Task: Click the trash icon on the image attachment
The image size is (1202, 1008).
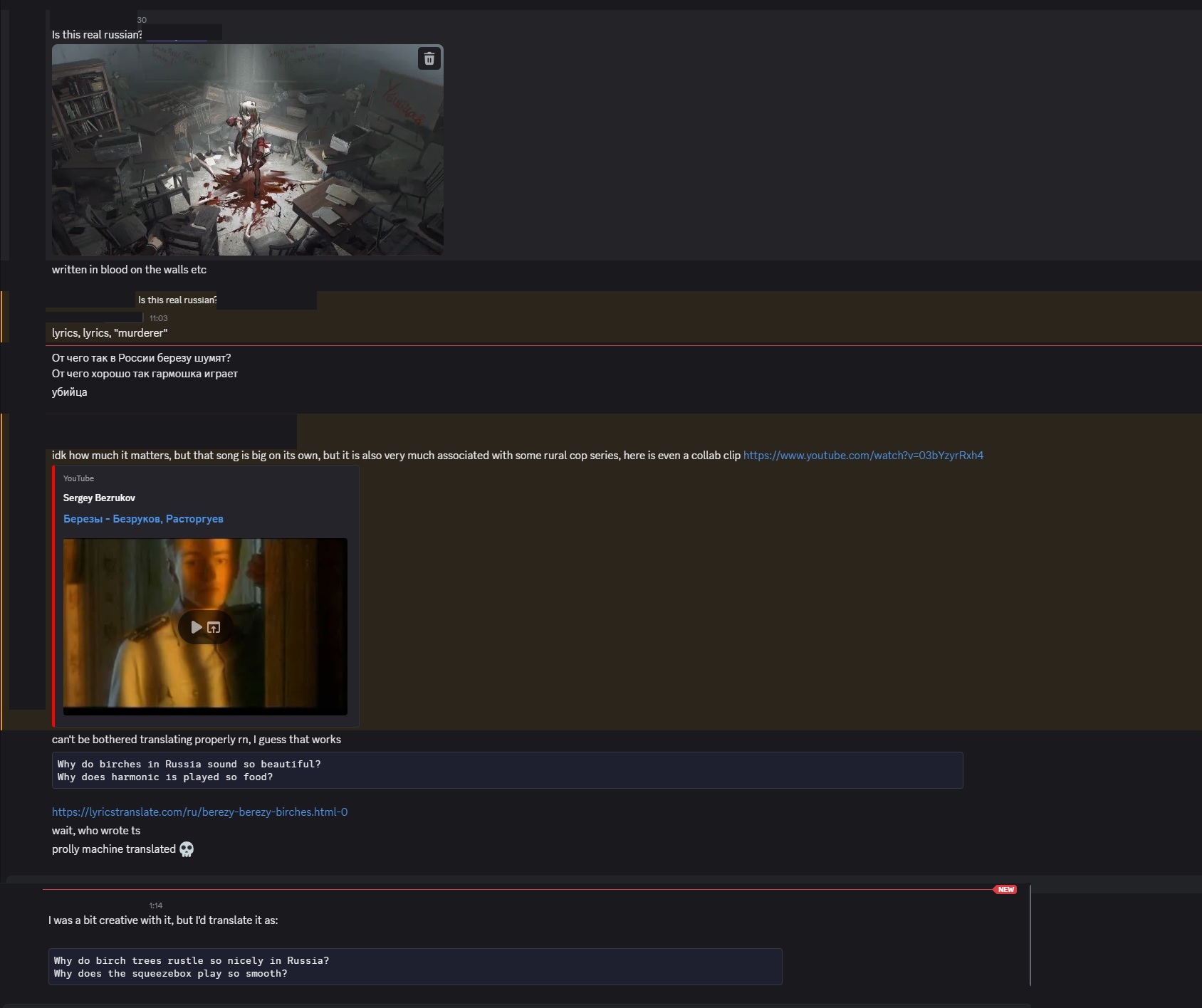Action: (x=429, y=59)
